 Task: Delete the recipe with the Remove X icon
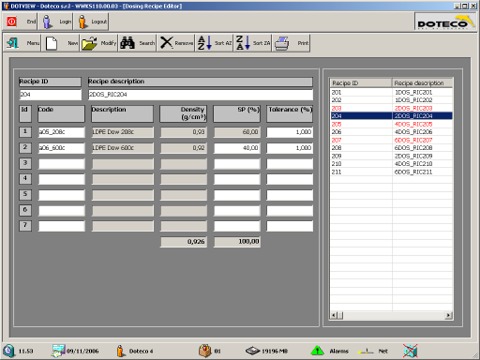166,43
